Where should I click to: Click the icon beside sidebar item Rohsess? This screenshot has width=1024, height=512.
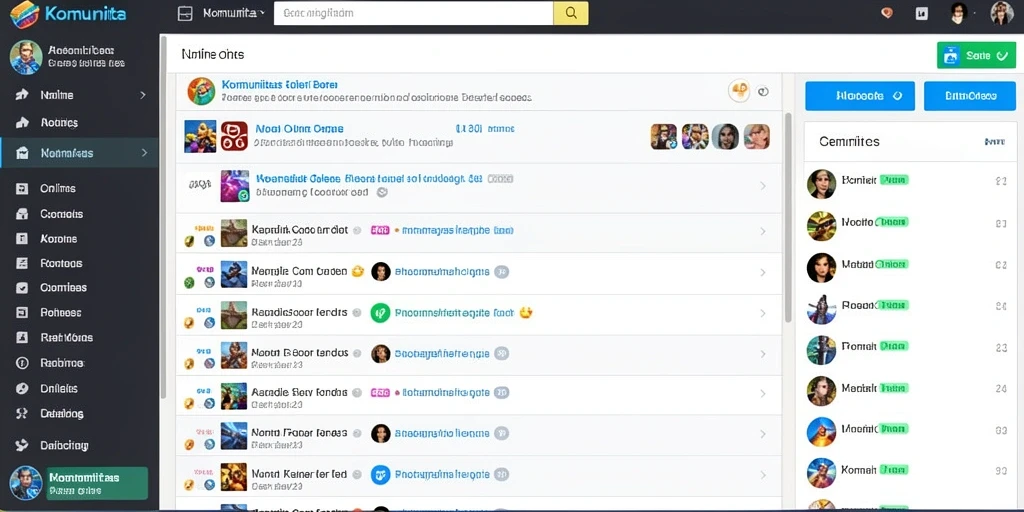tap(22, 312)
